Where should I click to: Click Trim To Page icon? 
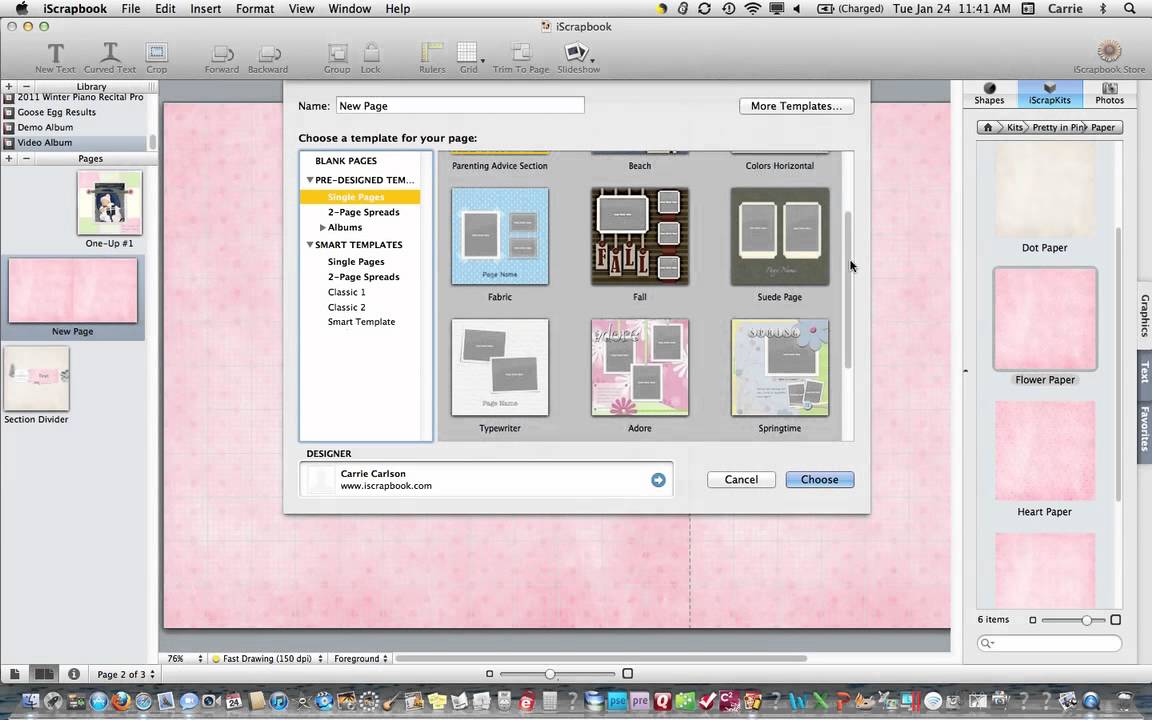point(521,52)
